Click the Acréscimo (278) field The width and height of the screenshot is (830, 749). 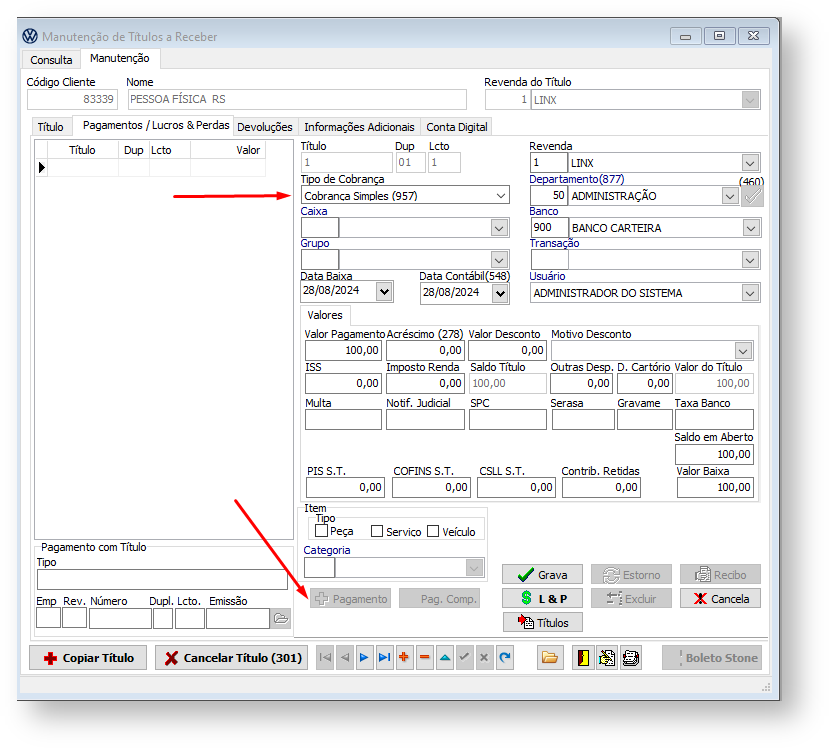point(425,350)
